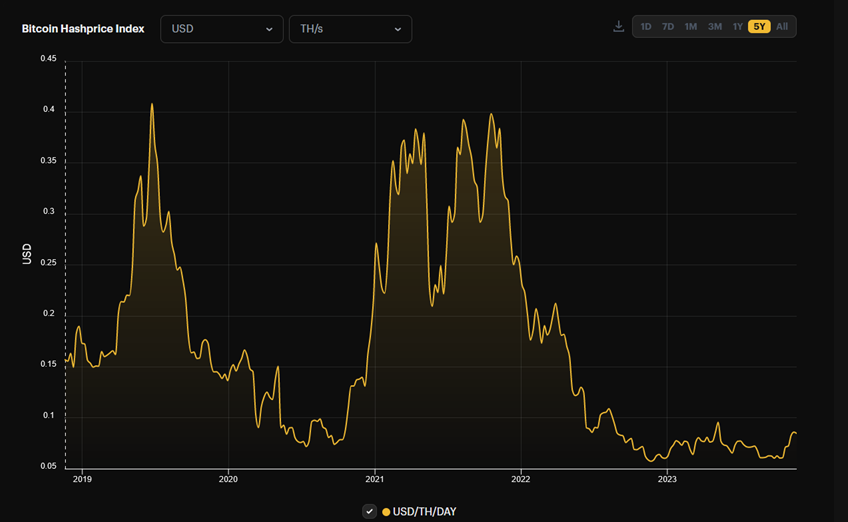Click the 2021 x-axis label
Viewport: 848px width, 522px height.
pos(375,479)
